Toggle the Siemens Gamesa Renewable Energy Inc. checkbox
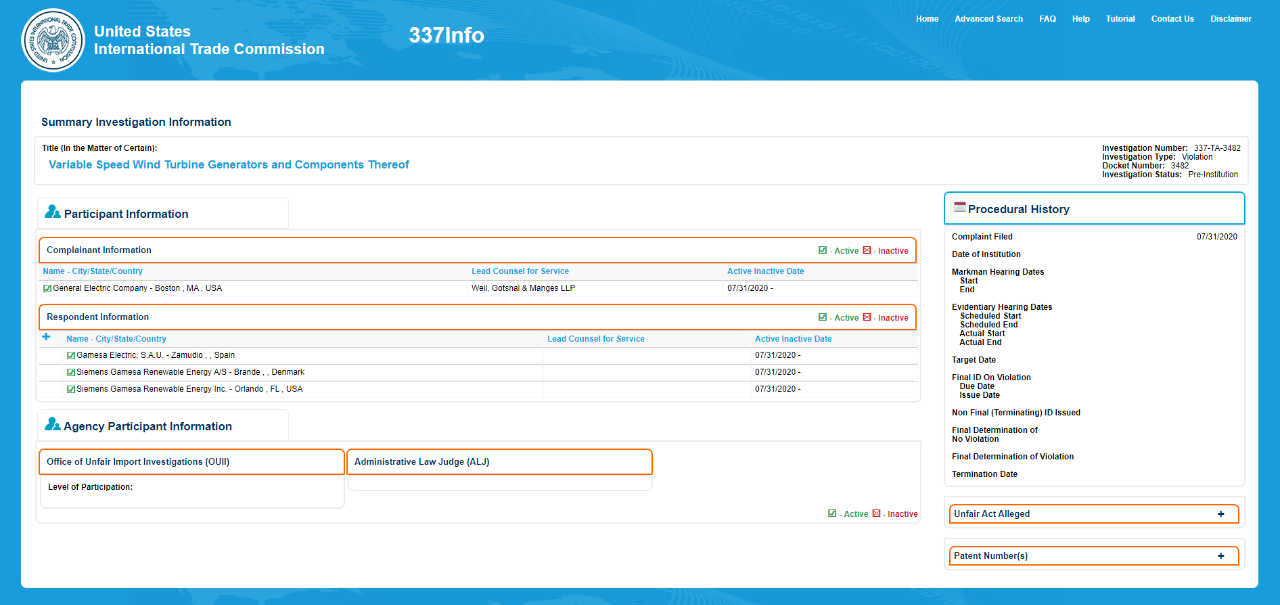Image resolution: width=1280 pixels, height=605 pixels. pos(71,389)
